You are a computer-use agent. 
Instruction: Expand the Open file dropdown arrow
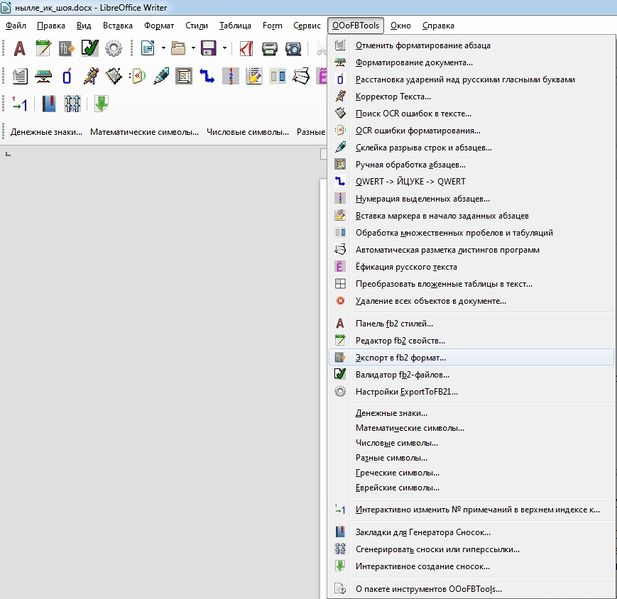coord(193,48)
